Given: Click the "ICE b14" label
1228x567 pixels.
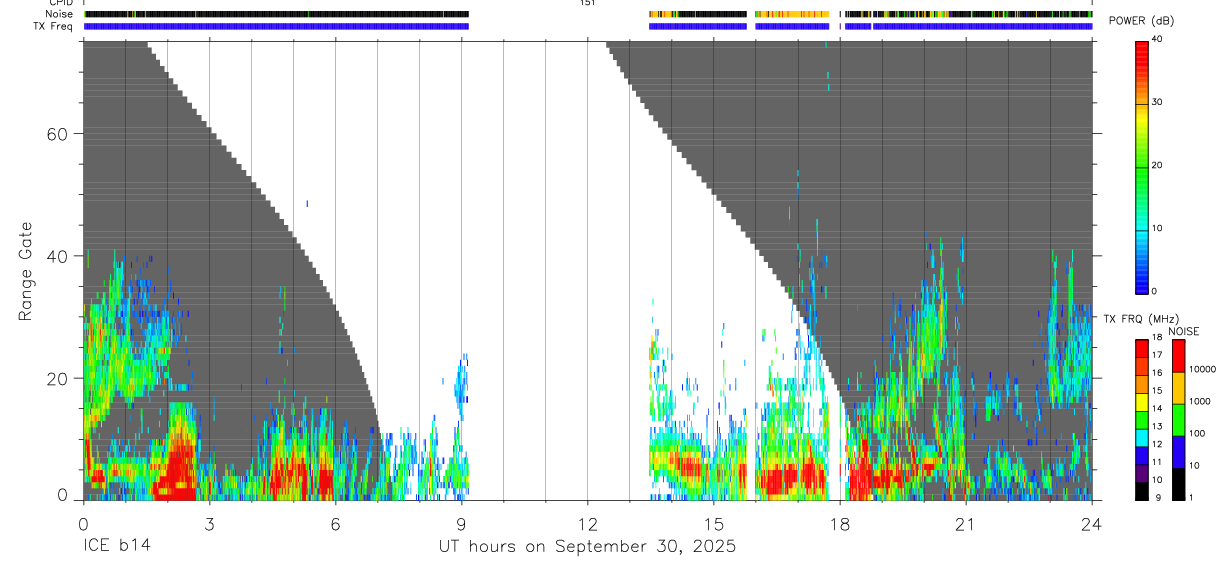Looking at the screenshot, I should click(x=117, y=547).
